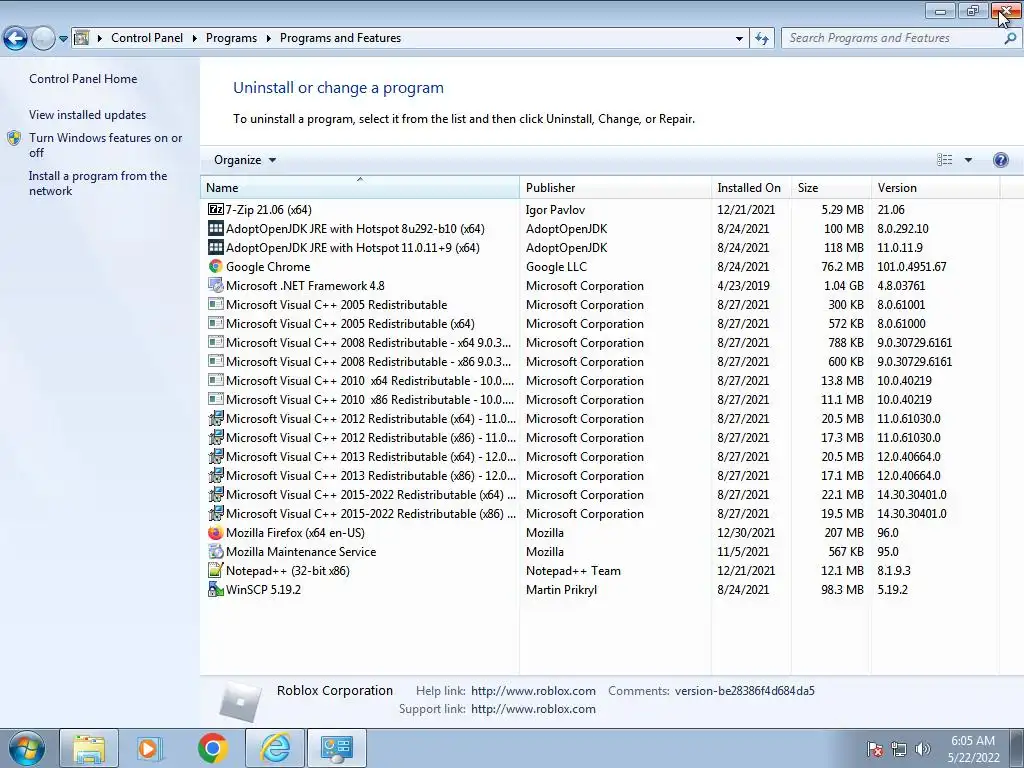Click the Martin Prikryl publisher cell

[562, 590]
